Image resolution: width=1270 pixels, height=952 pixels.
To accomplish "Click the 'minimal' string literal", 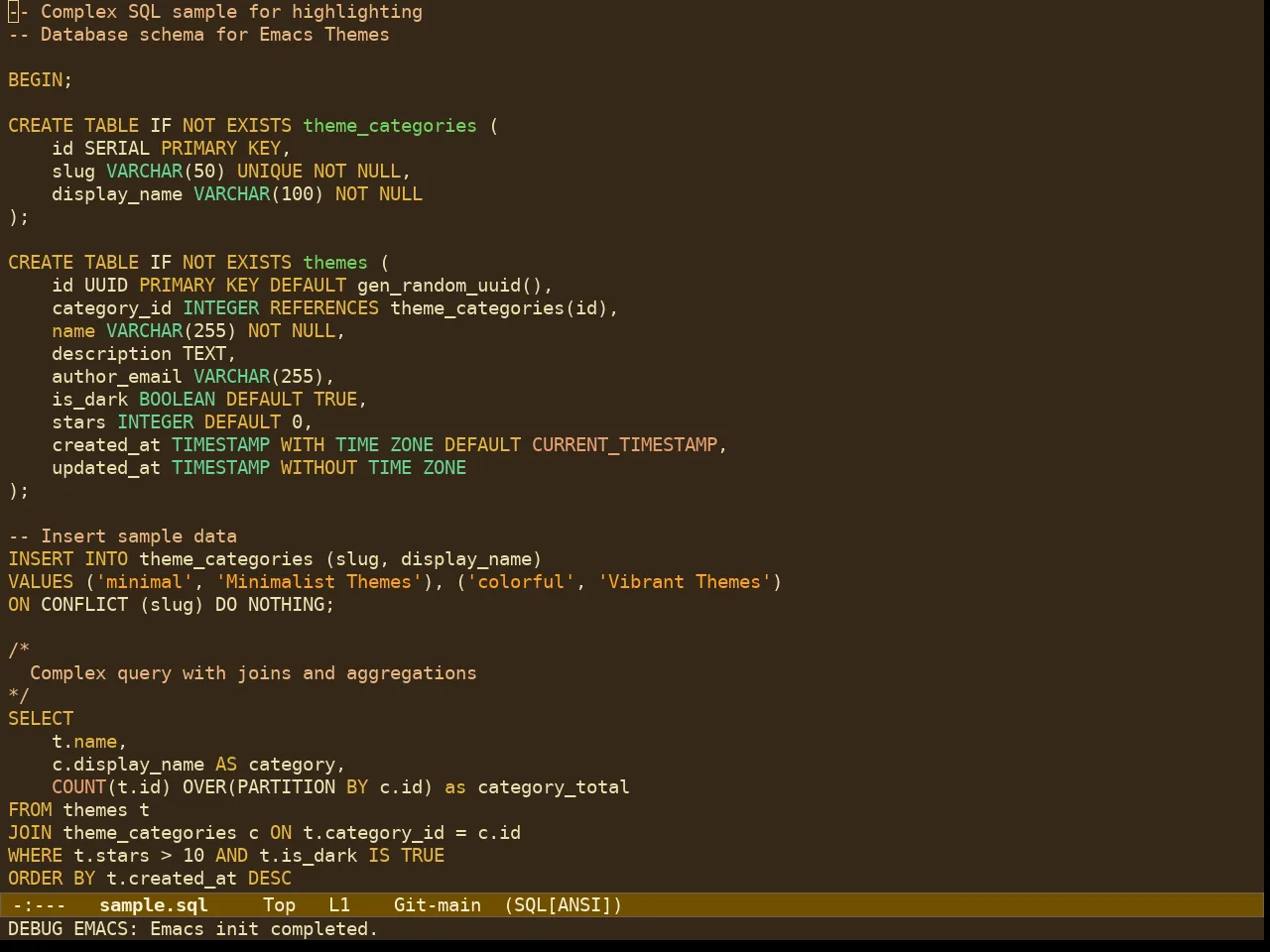I will coord(144,582).
